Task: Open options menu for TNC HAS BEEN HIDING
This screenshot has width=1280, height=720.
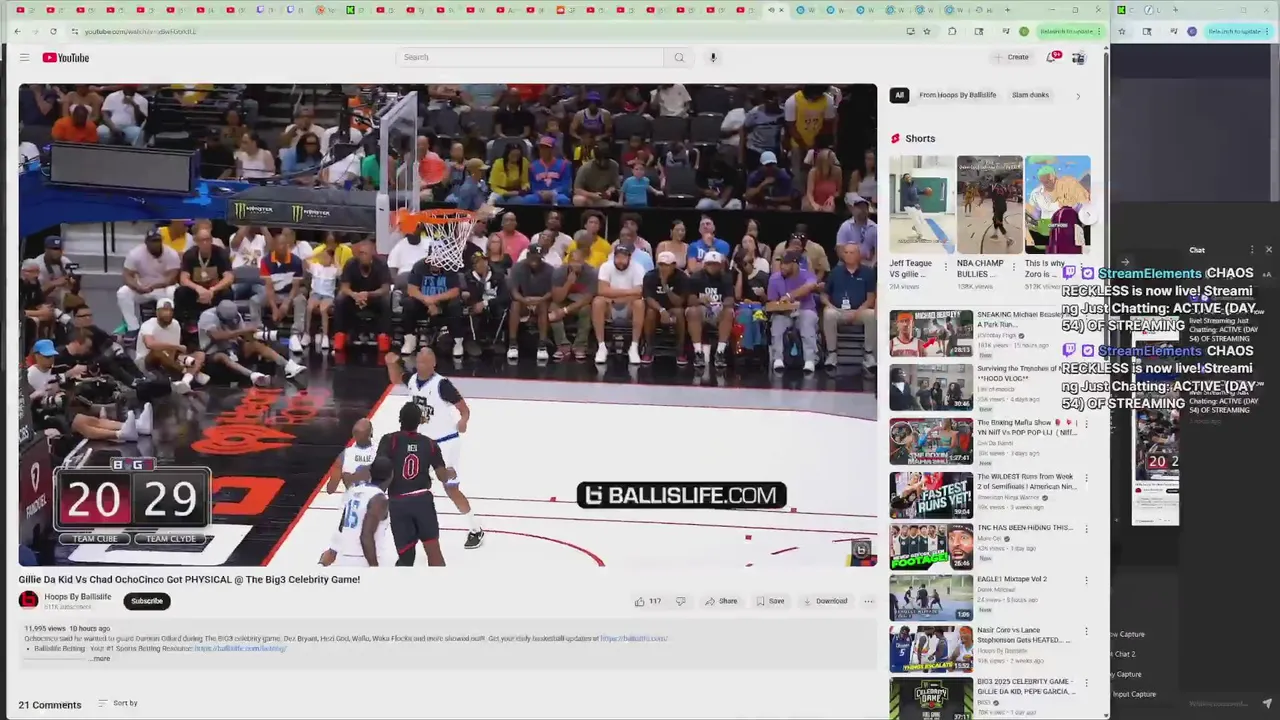Action: [x=1086, y=529]
